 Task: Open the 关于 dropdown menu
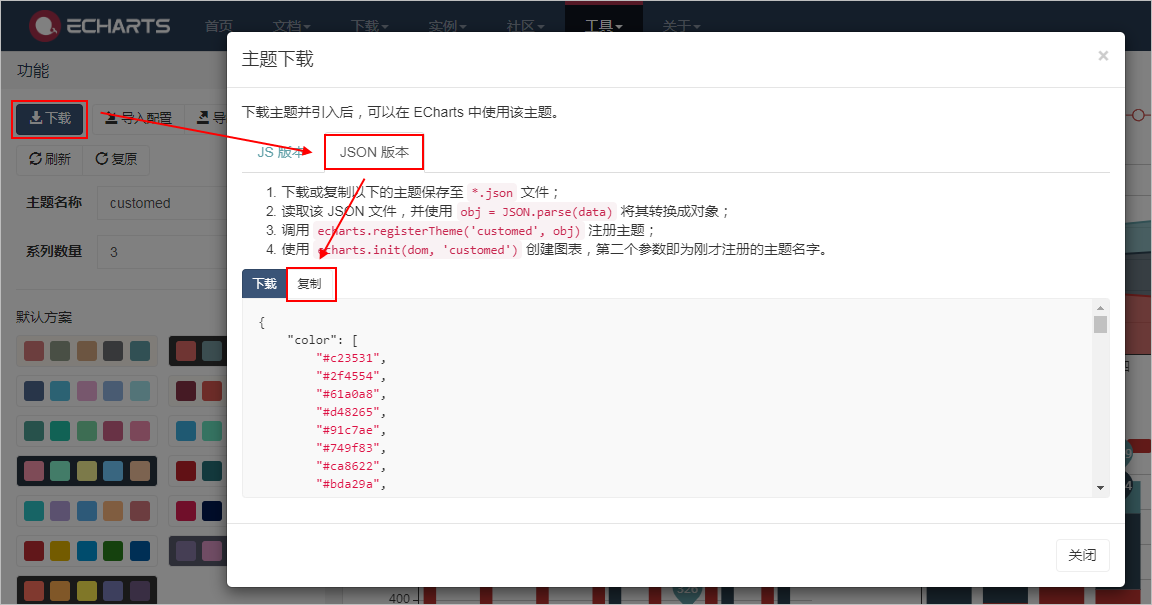(x=681, y=26)
